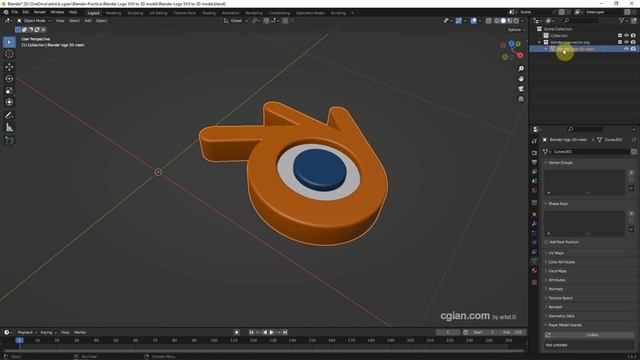Open the viewport Options dropdown

coord(516,30)
